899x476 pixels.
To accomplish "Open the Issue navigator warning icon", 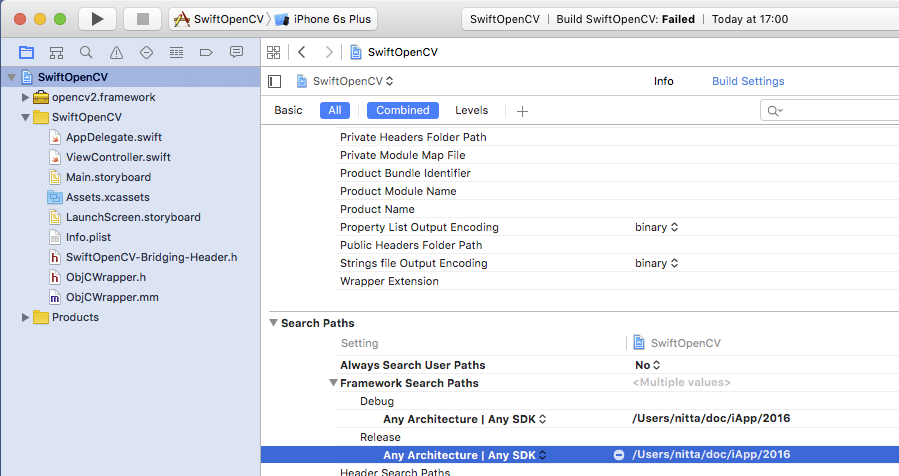I will click(117, 52).
